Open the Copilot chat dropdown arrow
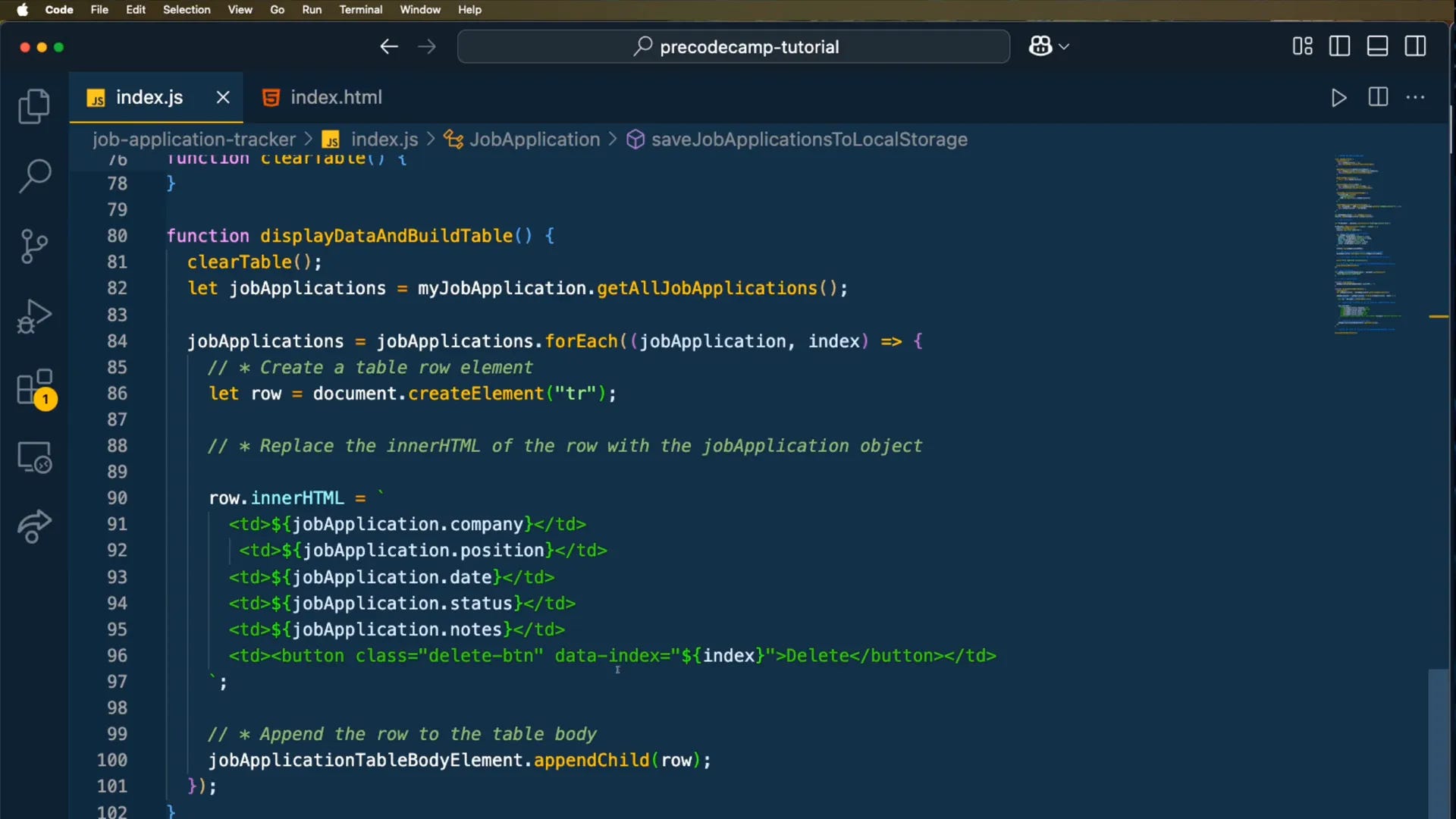1456x819 pixels. [x=1064, y=47]
